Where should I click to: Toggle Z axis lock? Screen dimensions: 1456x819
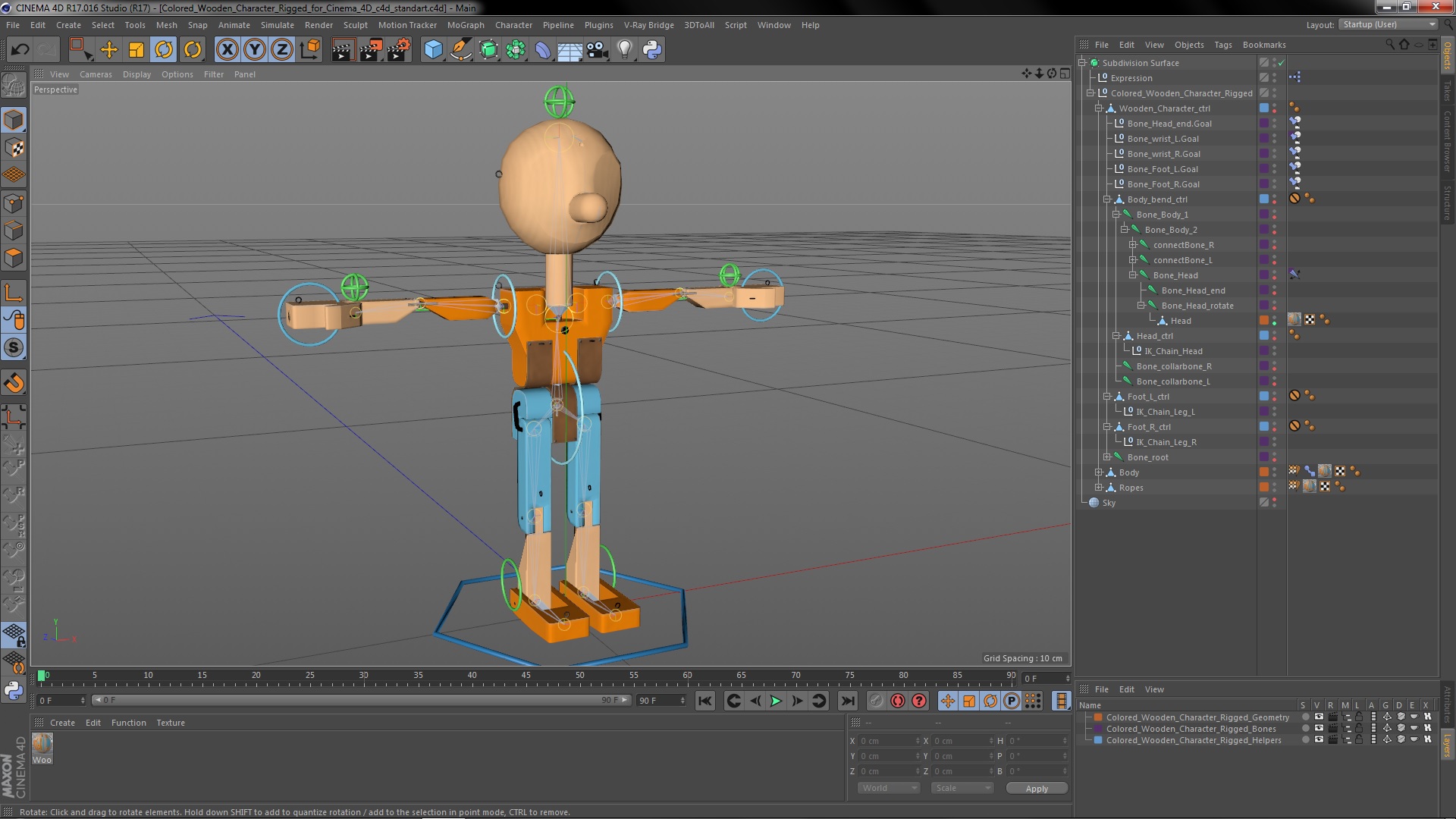(x=282, y=50)
